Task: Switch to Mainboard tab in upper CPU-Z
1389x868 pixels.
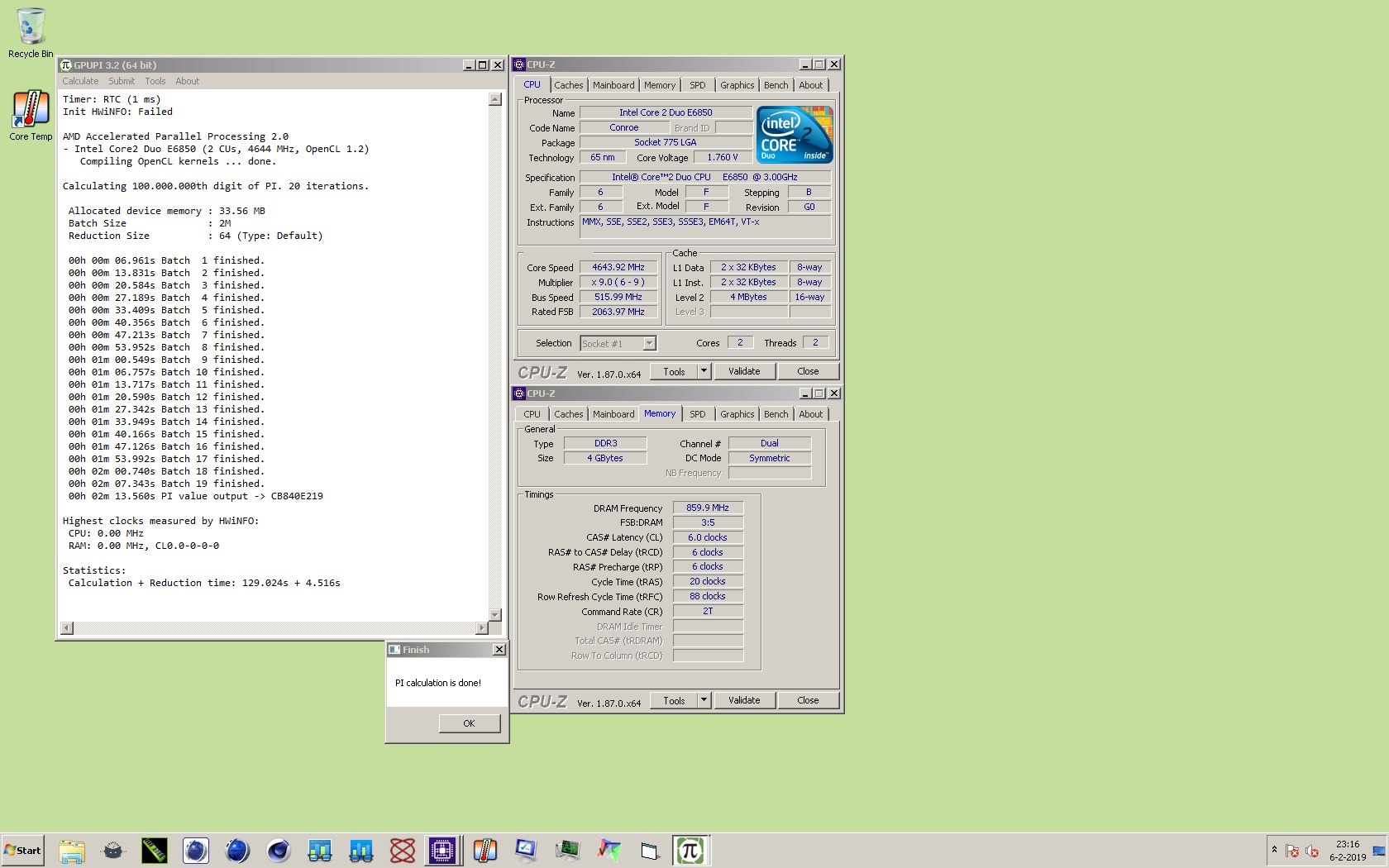Action: click(x=613, y=85)
